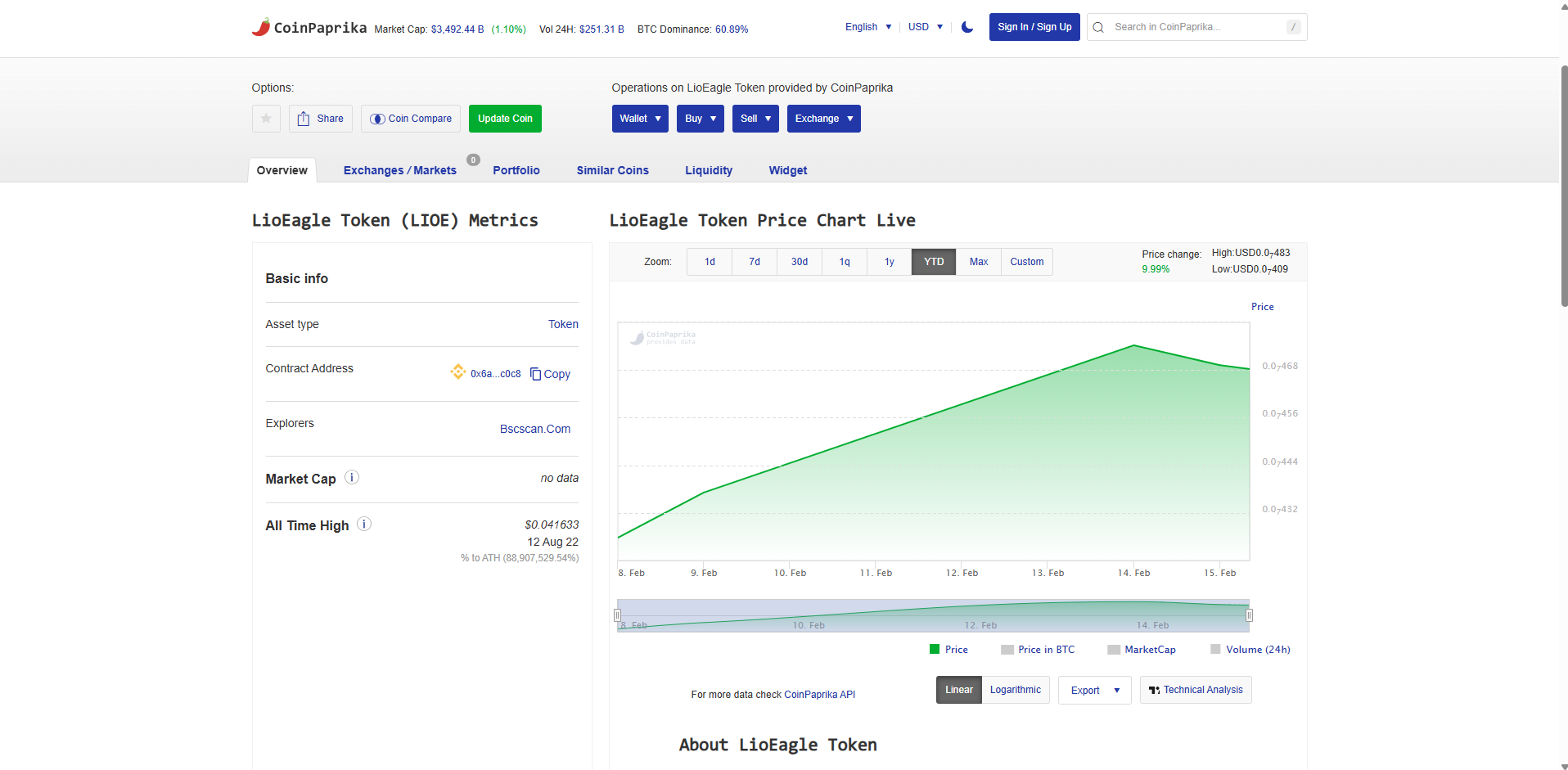
Task: Open Technical Analysis chart tool
Action: coord(1196,690)
